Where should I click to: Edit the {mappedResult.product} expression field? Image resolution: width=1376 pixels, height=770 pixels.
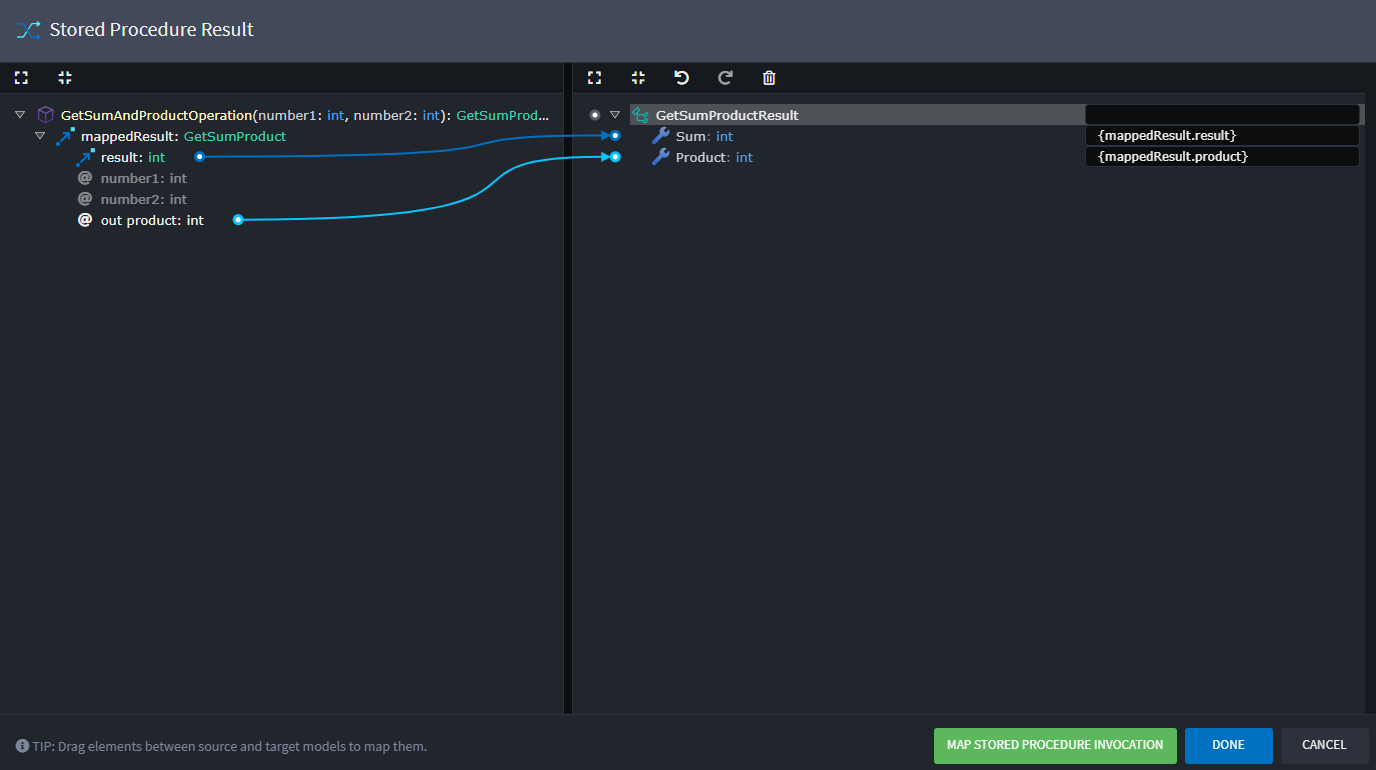click(1222, 156)
